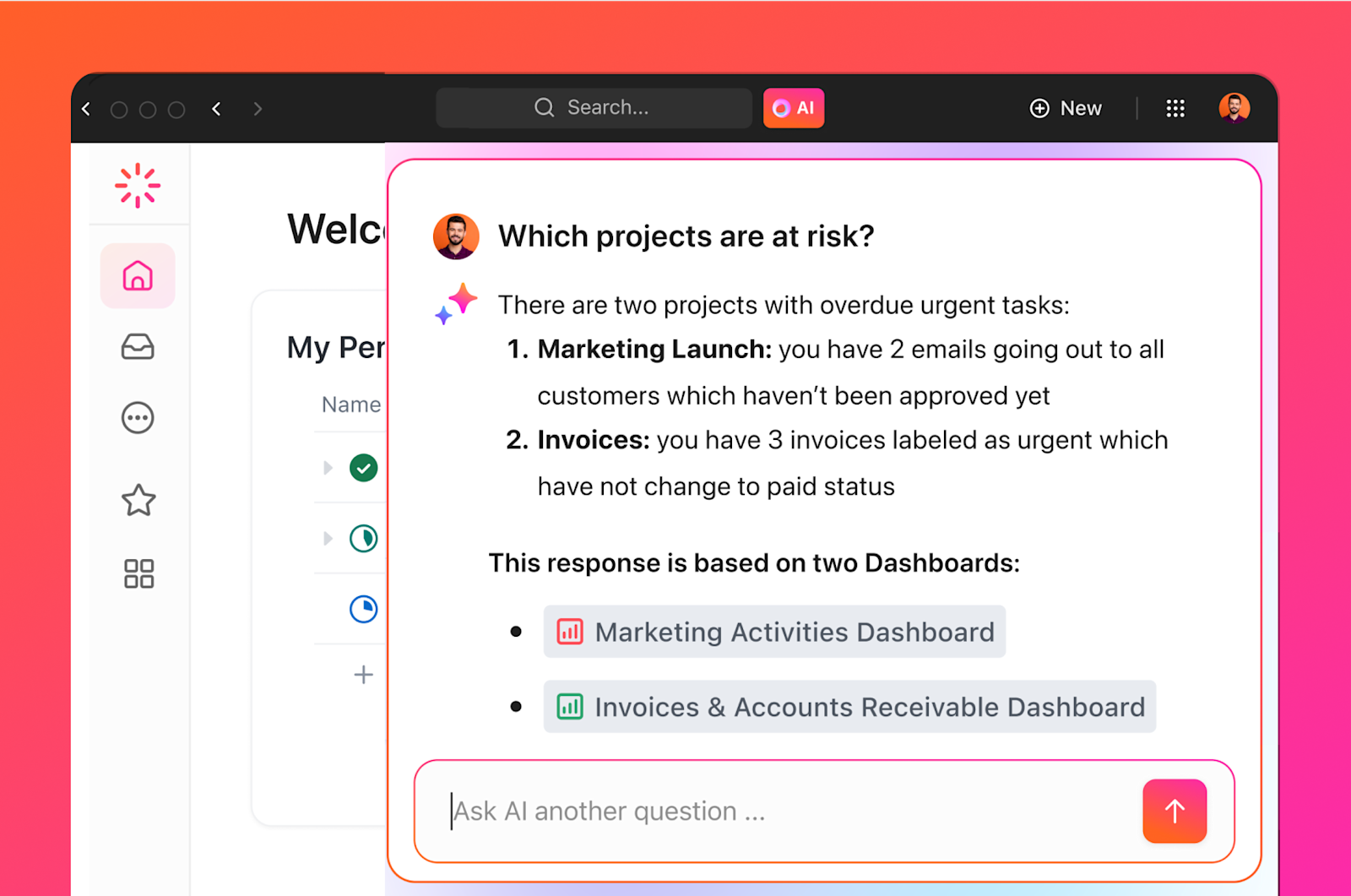This screenshot has height=896, width=1351.
Task: Mark the first task's green check status
Action: 363,468
